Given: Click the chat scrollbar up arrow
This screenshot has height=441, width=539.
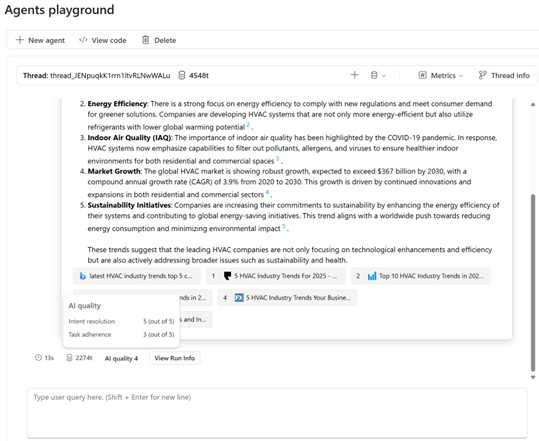Looking at the screenshot, I should [533, 104].
